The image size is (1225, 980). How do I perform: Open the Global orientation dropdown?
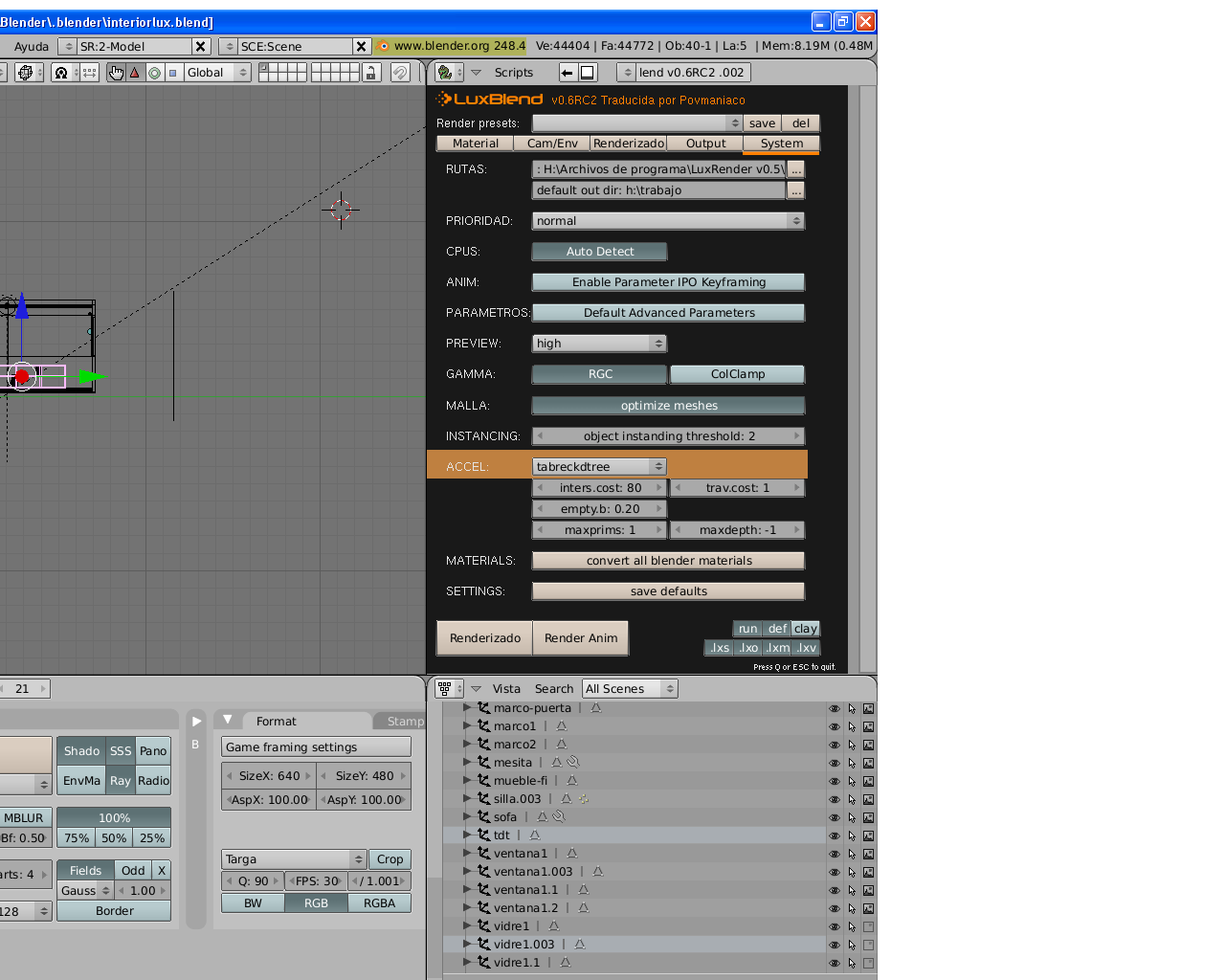216,73
